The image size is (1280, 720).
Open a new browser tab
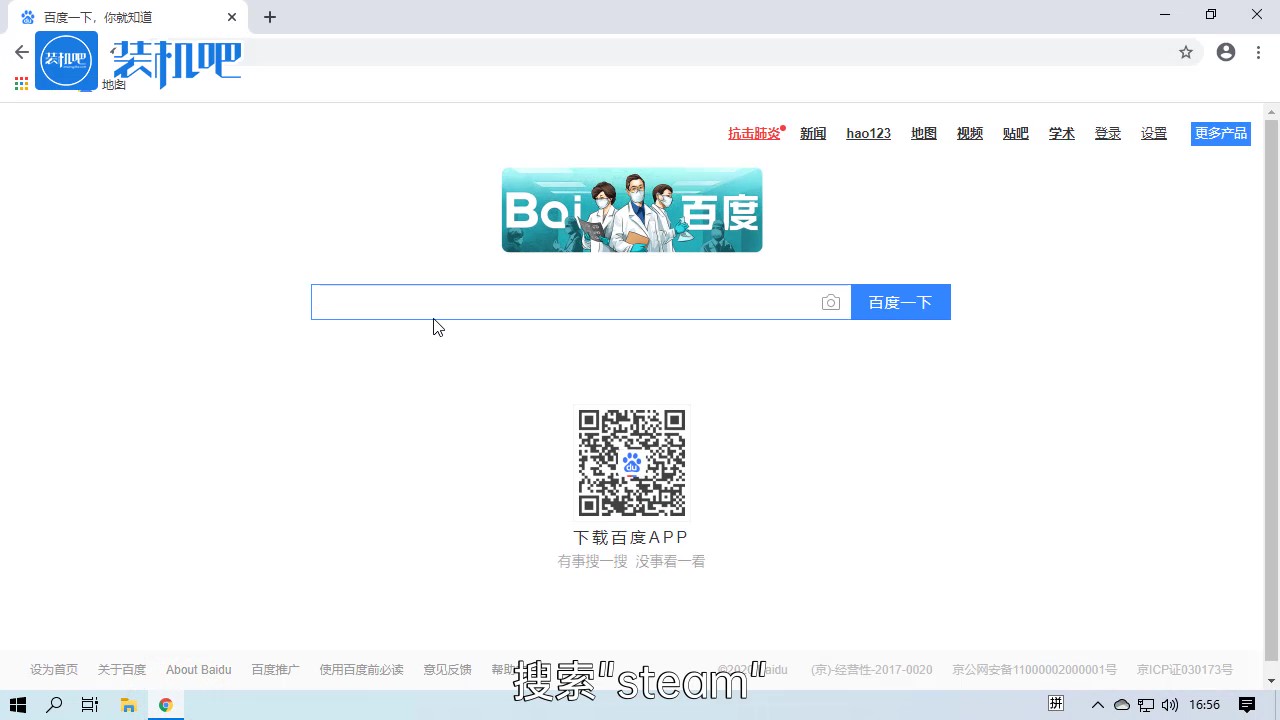tap(270, 17)
